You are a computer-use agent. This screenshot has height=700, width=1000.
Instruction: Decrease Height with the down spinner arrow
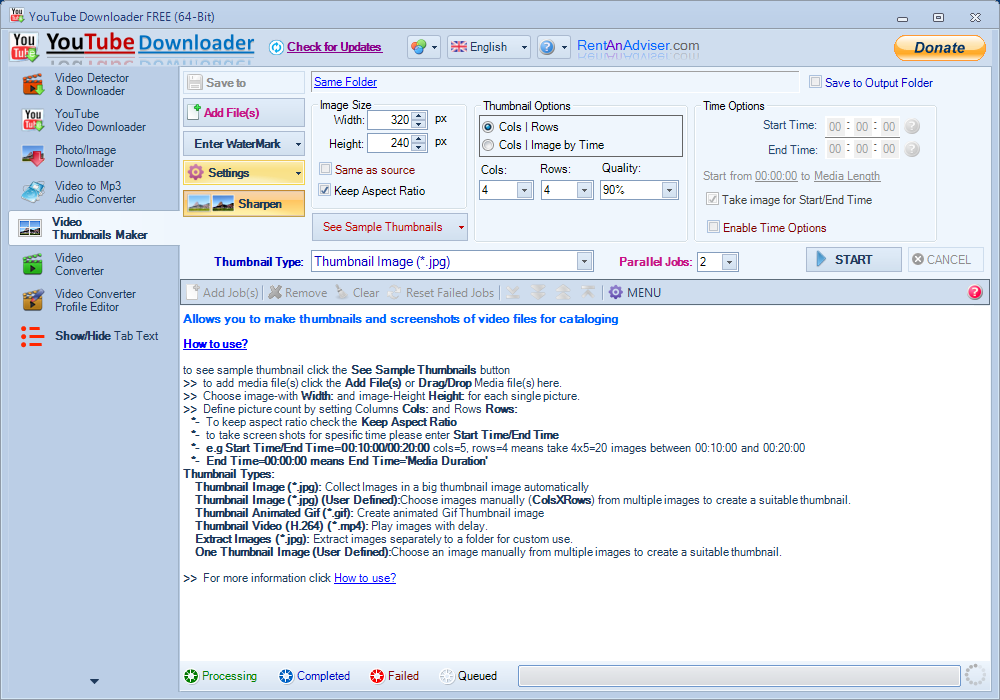(419, 148)
